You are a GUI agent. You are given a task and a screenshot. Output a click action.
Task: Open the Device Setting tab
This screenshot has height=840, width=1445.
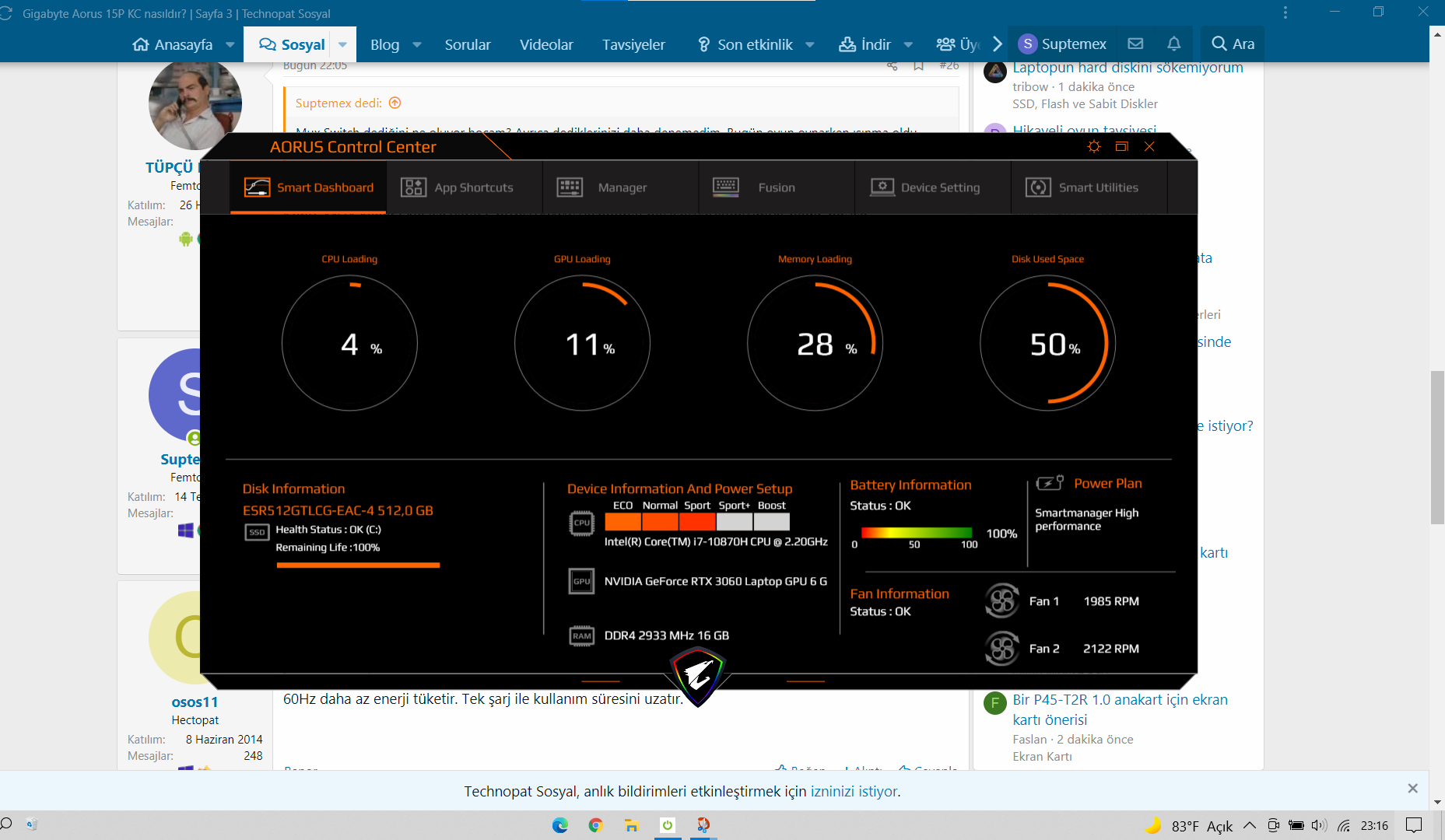(x=933, y=187)
